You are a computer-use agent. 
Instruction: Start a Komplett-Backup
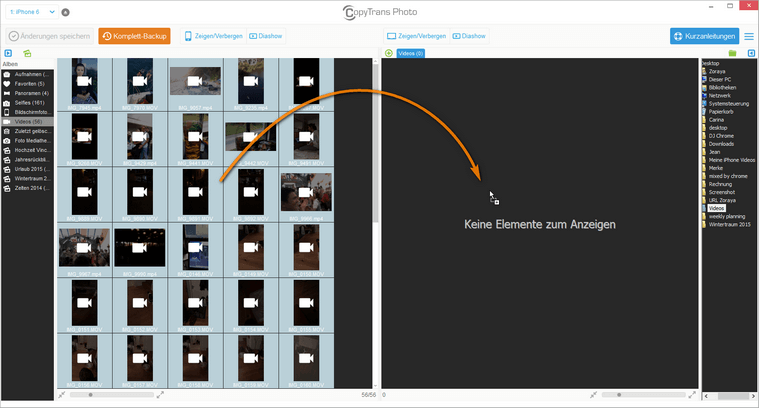[134, 36]
